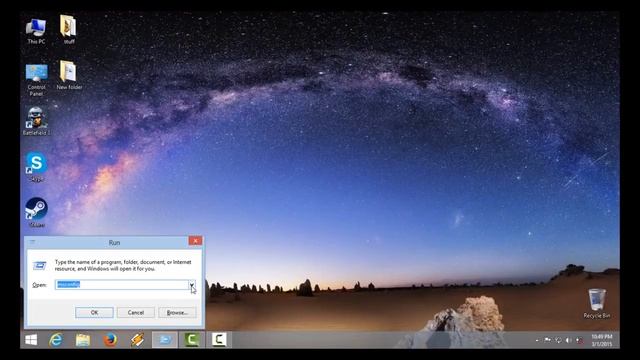Select the Skype desktop shortcut
This screenshot has width=640, height=360.
36,167
